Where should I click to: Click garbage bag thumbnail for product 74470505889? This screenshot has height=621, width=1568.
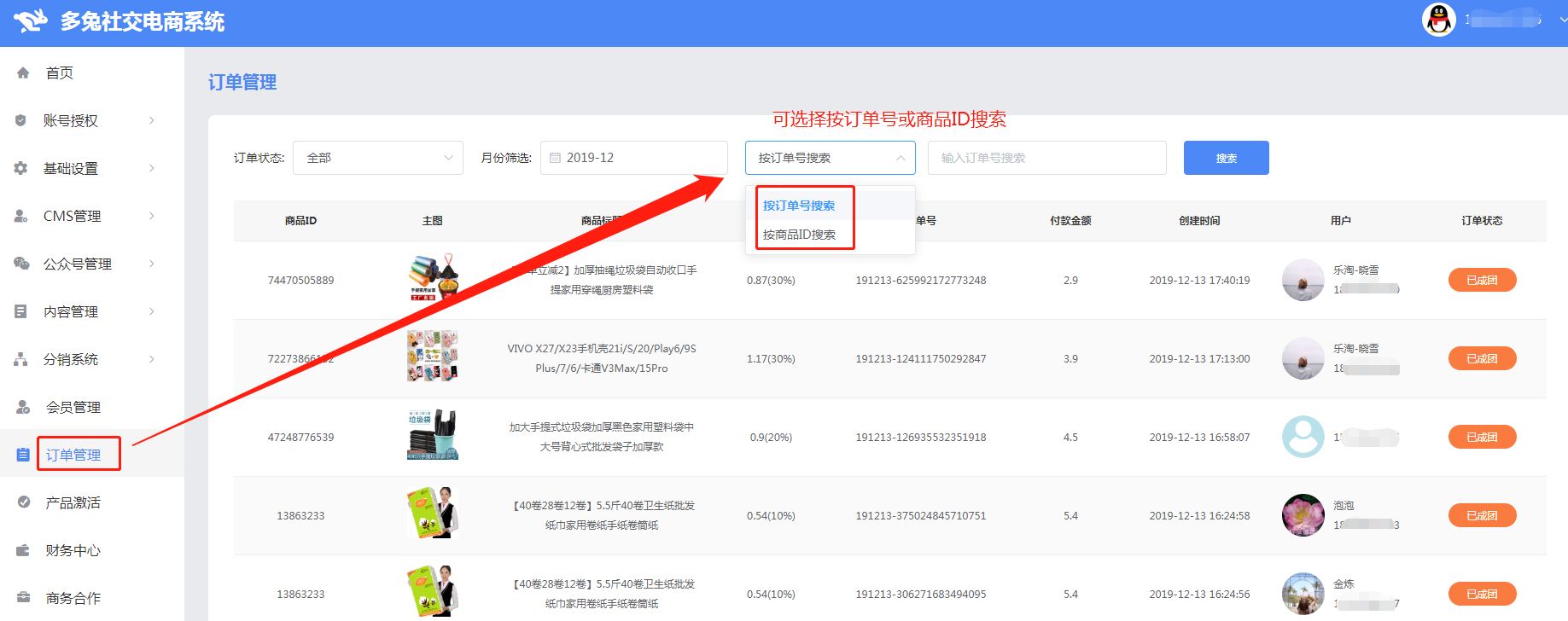coord(433,279)
